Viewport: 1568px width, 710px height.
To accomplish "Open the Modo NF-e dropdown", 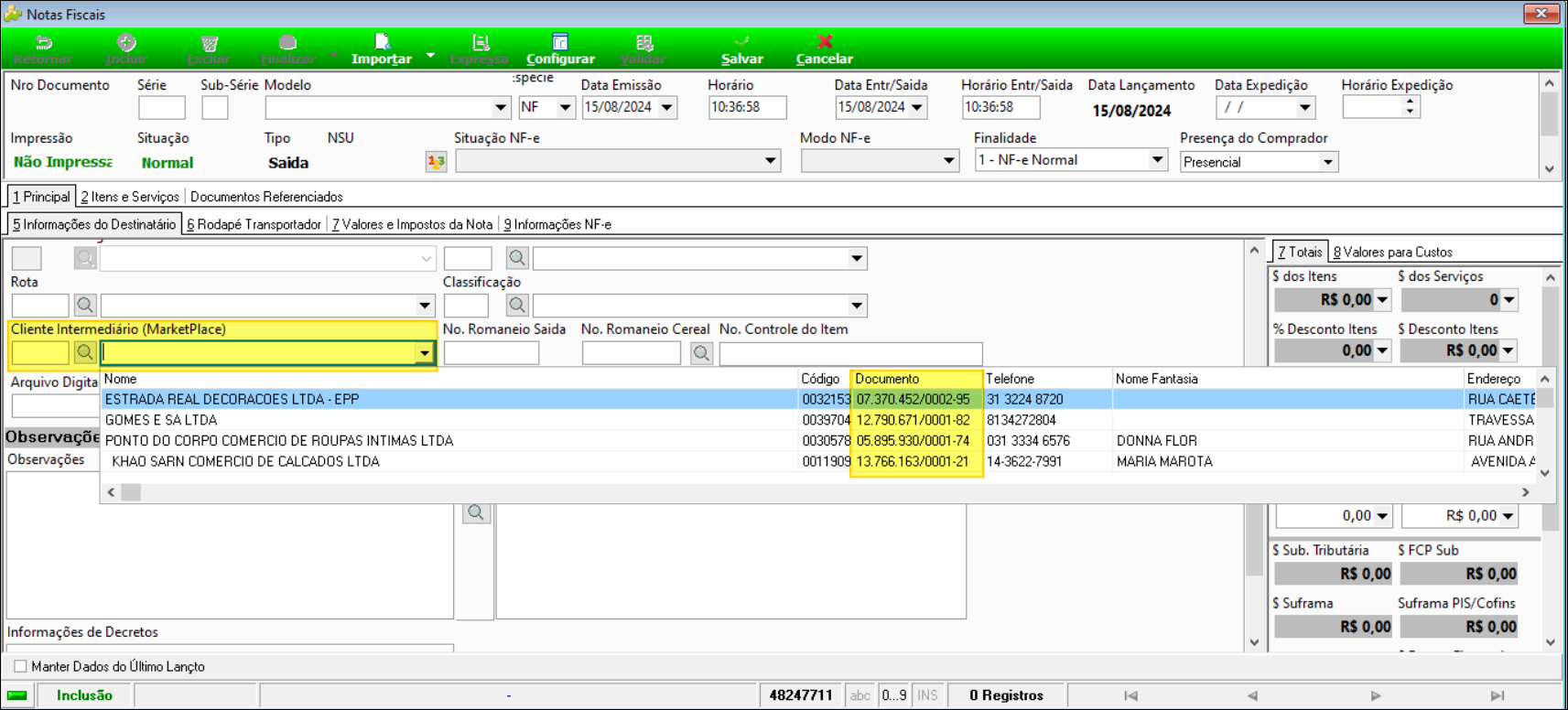I will point(948,160).
